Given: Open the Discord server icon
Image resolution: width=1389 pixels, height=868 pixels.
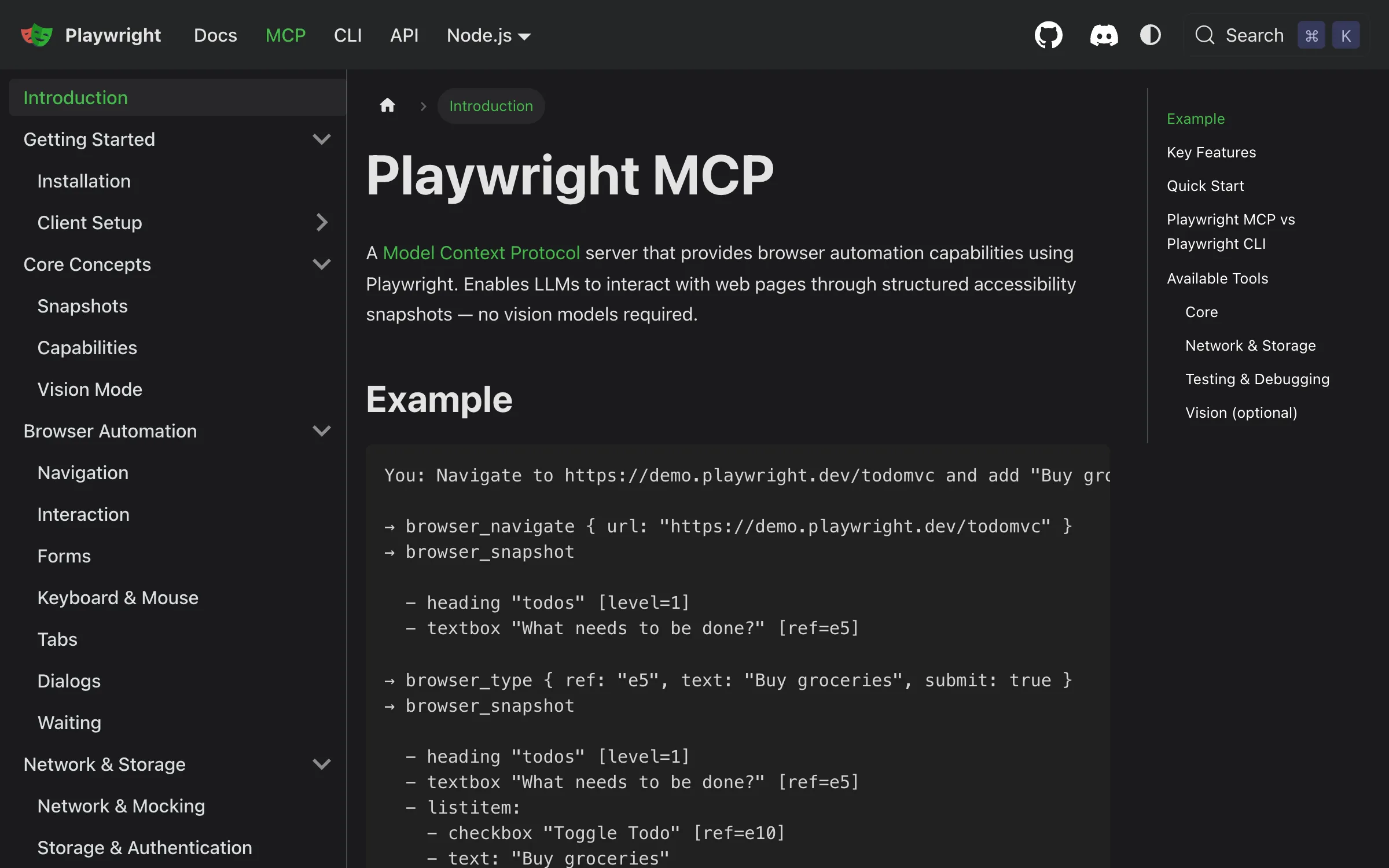Looking at the screenshot, I should [1104, 35].
